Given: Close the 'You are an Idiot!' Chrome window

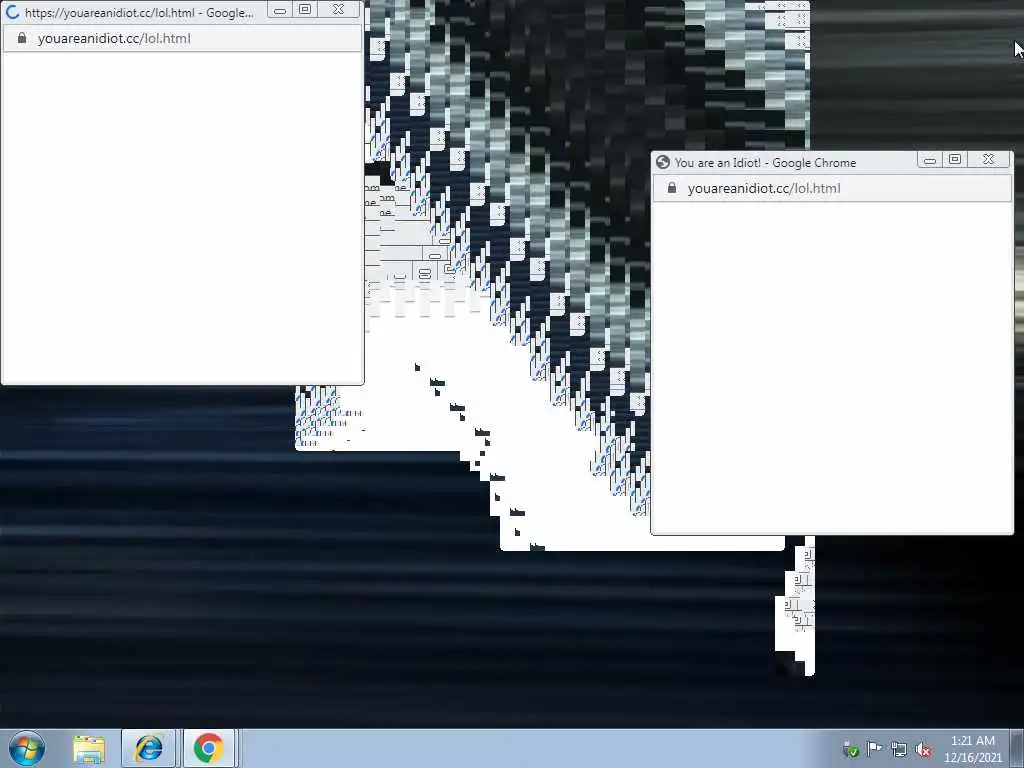Looking at the screenshot, I should click(989, 159).
